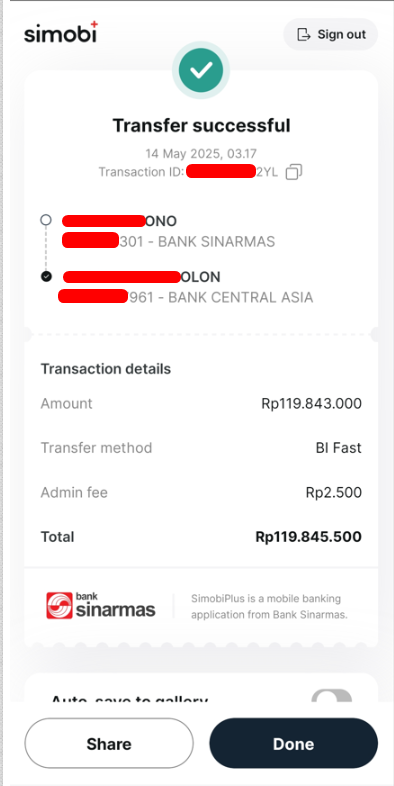The height and width of the screenshot is (786, 394).
Task: Click the Rp119.845.500 total value
Action: click(x=309, y=537)
